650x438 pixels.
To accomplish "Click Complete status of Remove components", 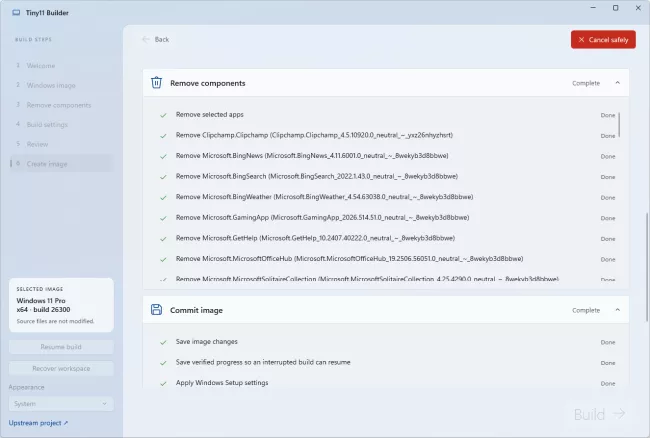I will tap(586, 83).
